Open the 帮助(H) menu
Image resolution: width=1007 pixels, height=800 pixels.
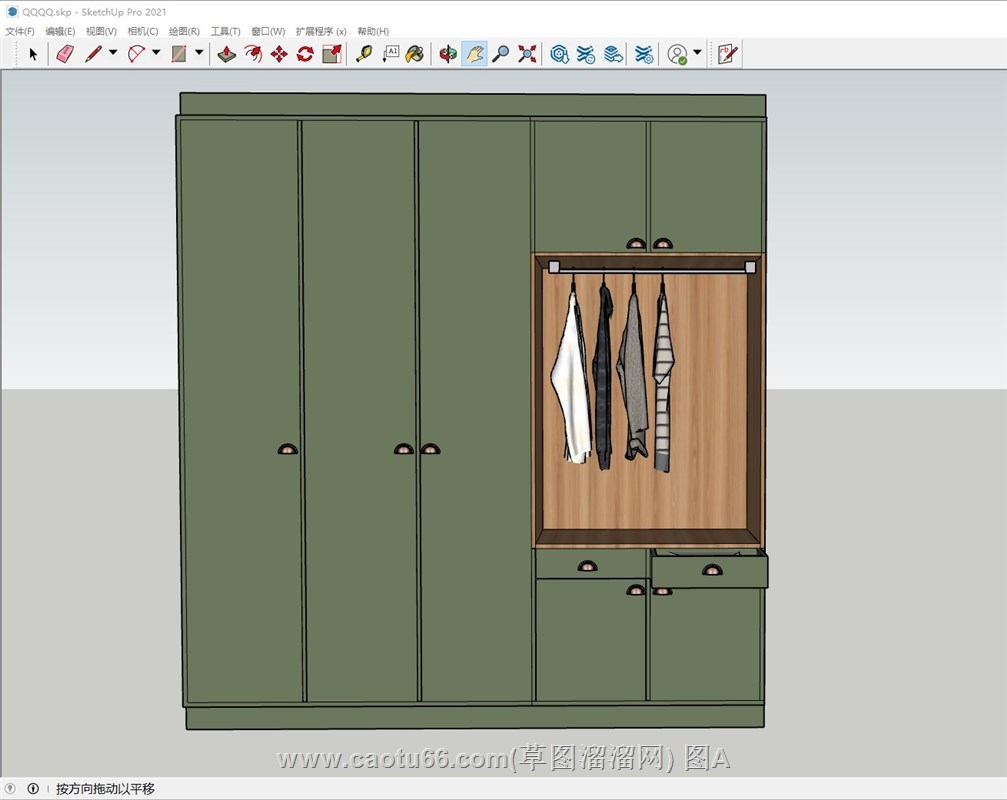(373, 31)
